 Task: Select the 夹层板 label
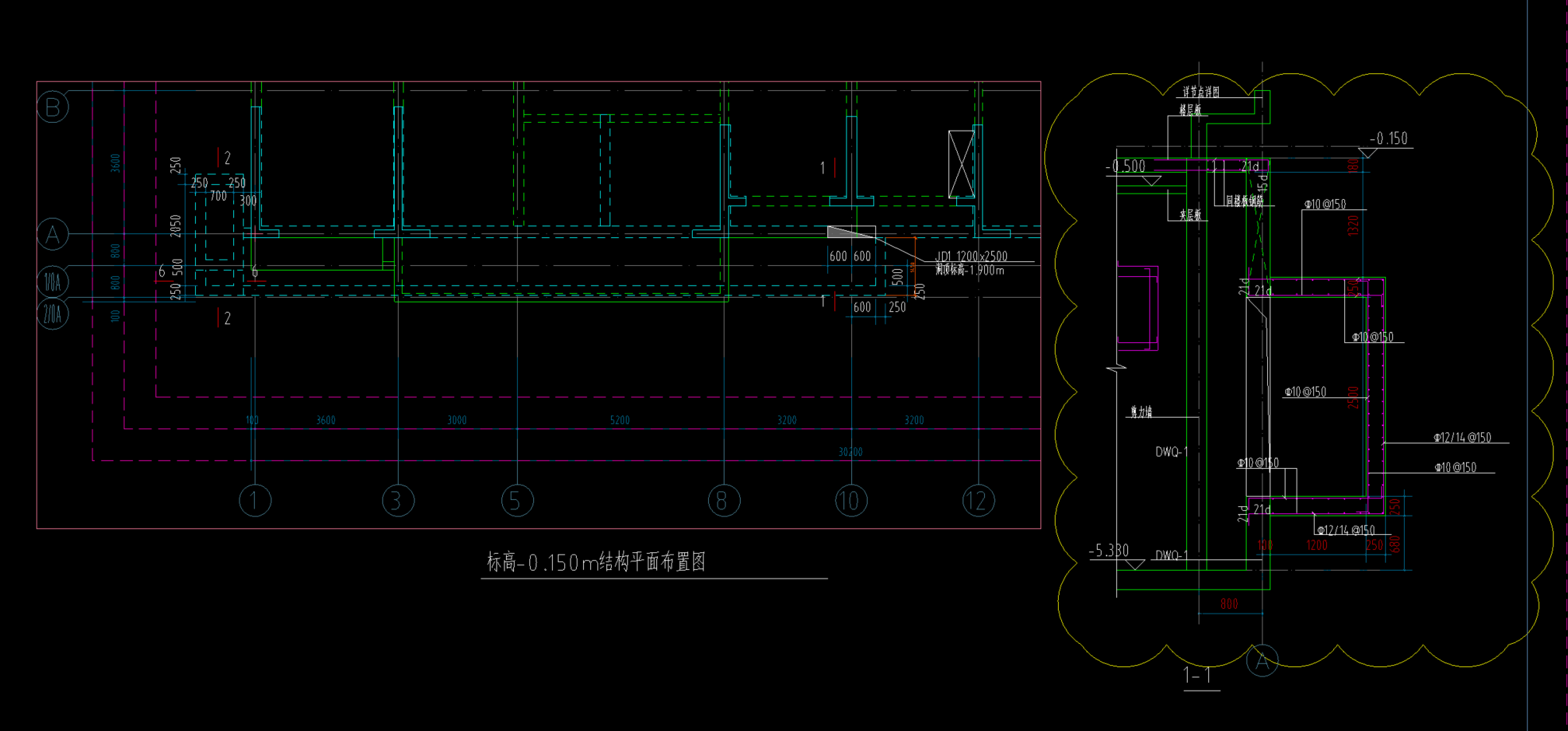pos(1190,215)
